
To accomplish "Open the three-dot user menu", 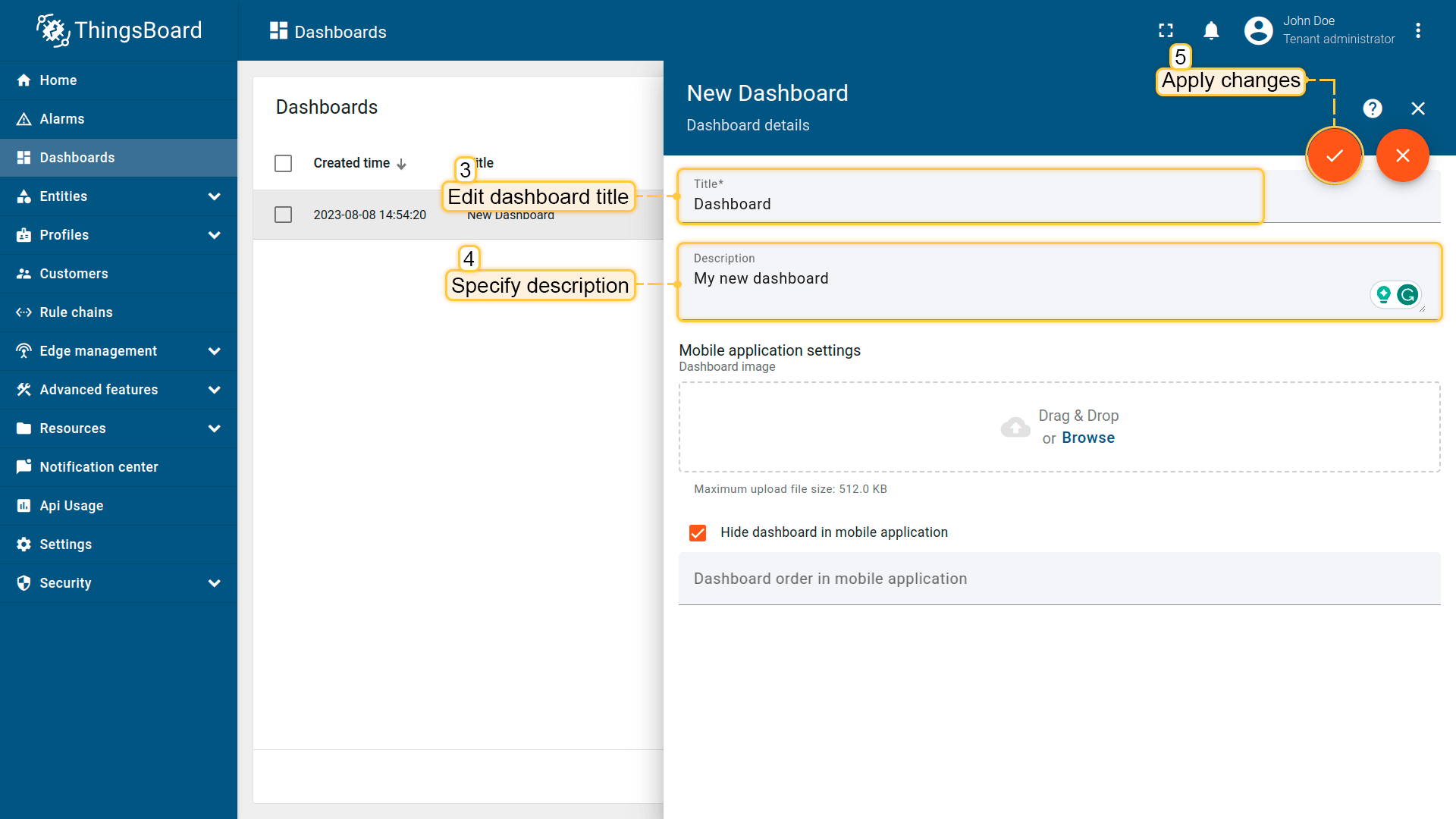I will [1417, 30].
